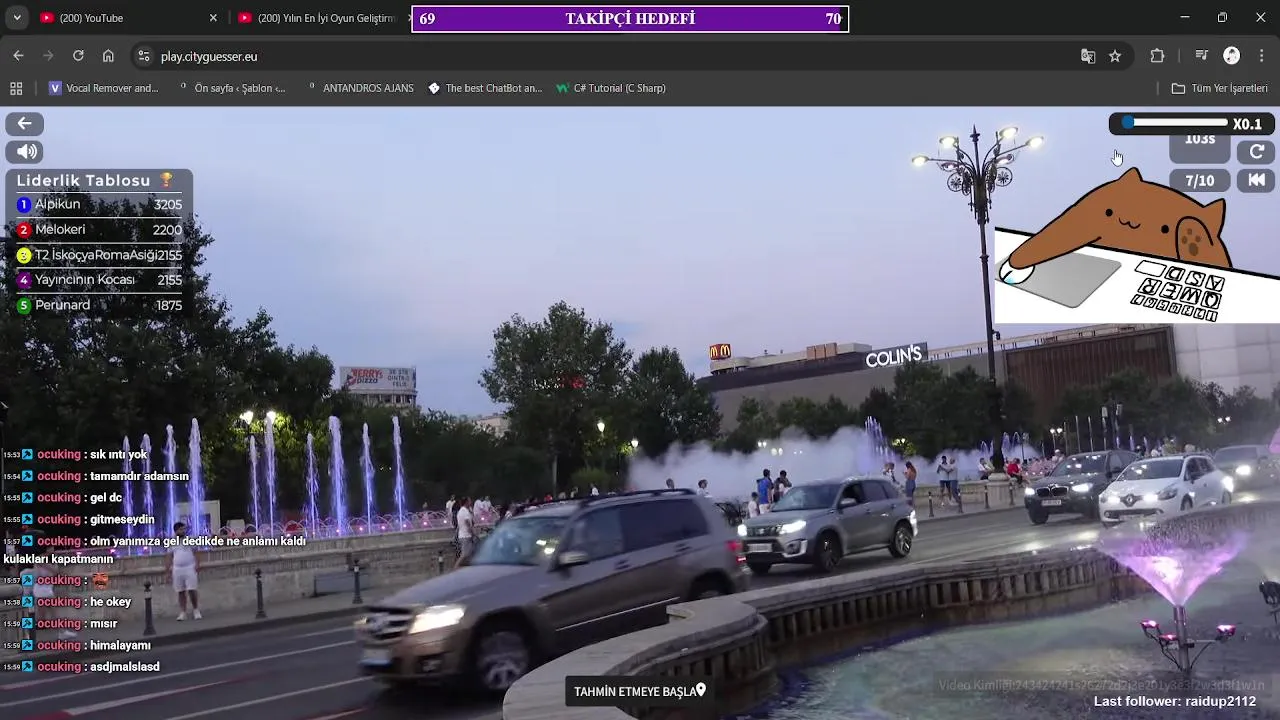The width and height of the screenshot is (1280, 720).
Task: Select Alpikun row in leaderboard
Action: (99, 204)
